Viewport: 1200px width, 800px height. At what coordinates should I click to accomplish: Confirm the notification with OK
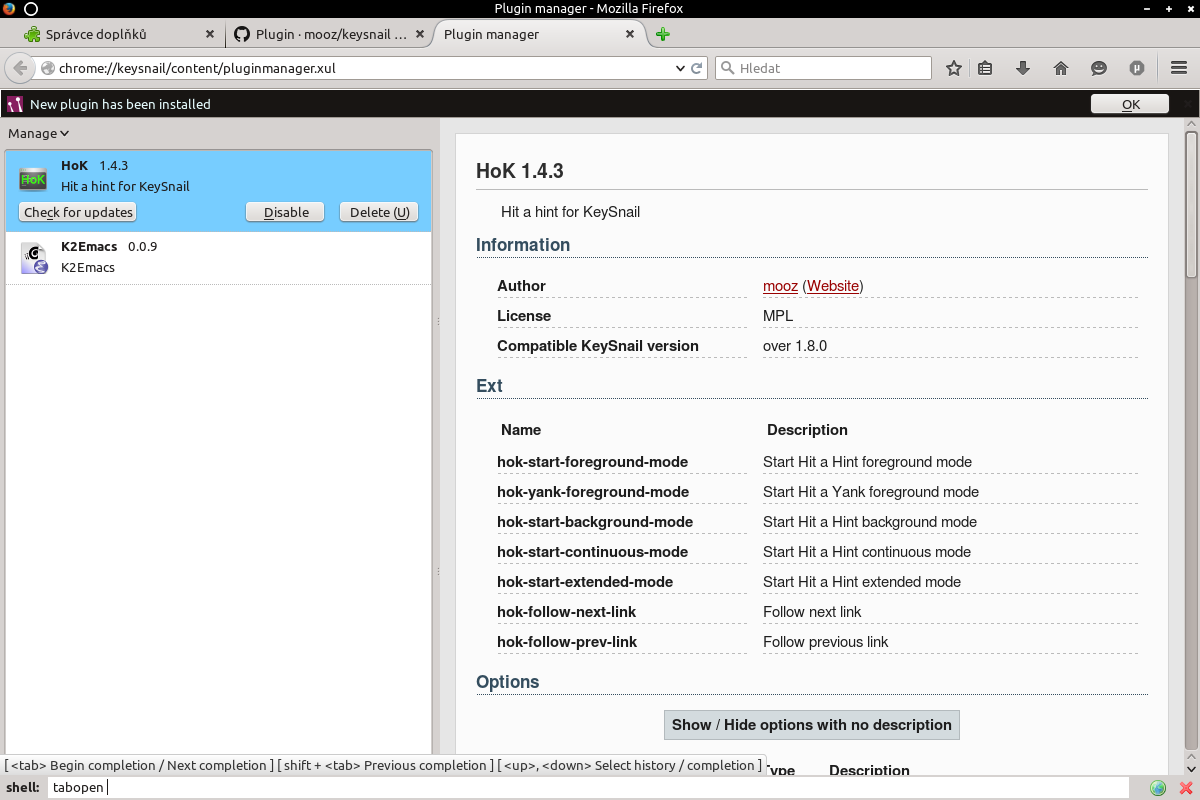(1130, 104)
